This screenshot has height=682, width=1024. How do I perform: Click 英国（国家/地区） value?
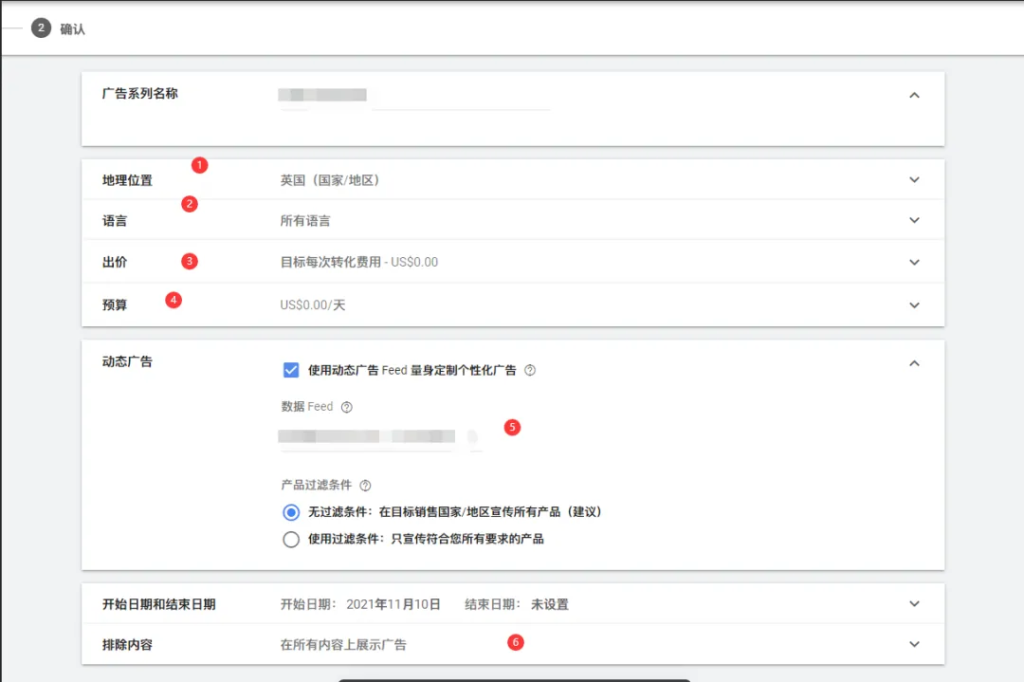pyautogui.click(x=330, y=180)
